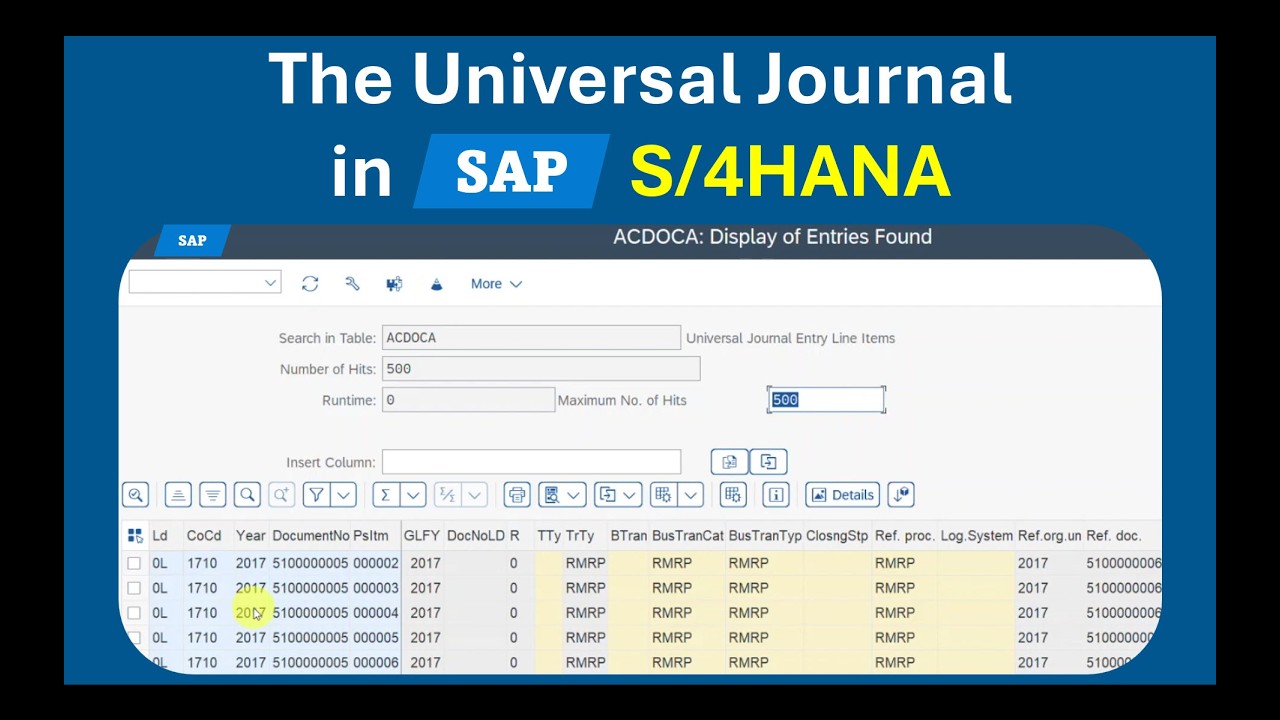Click the BusTranCat column header
This screenshot has height=720, width=1280.
pyautogui.click(x=687, y=536)
